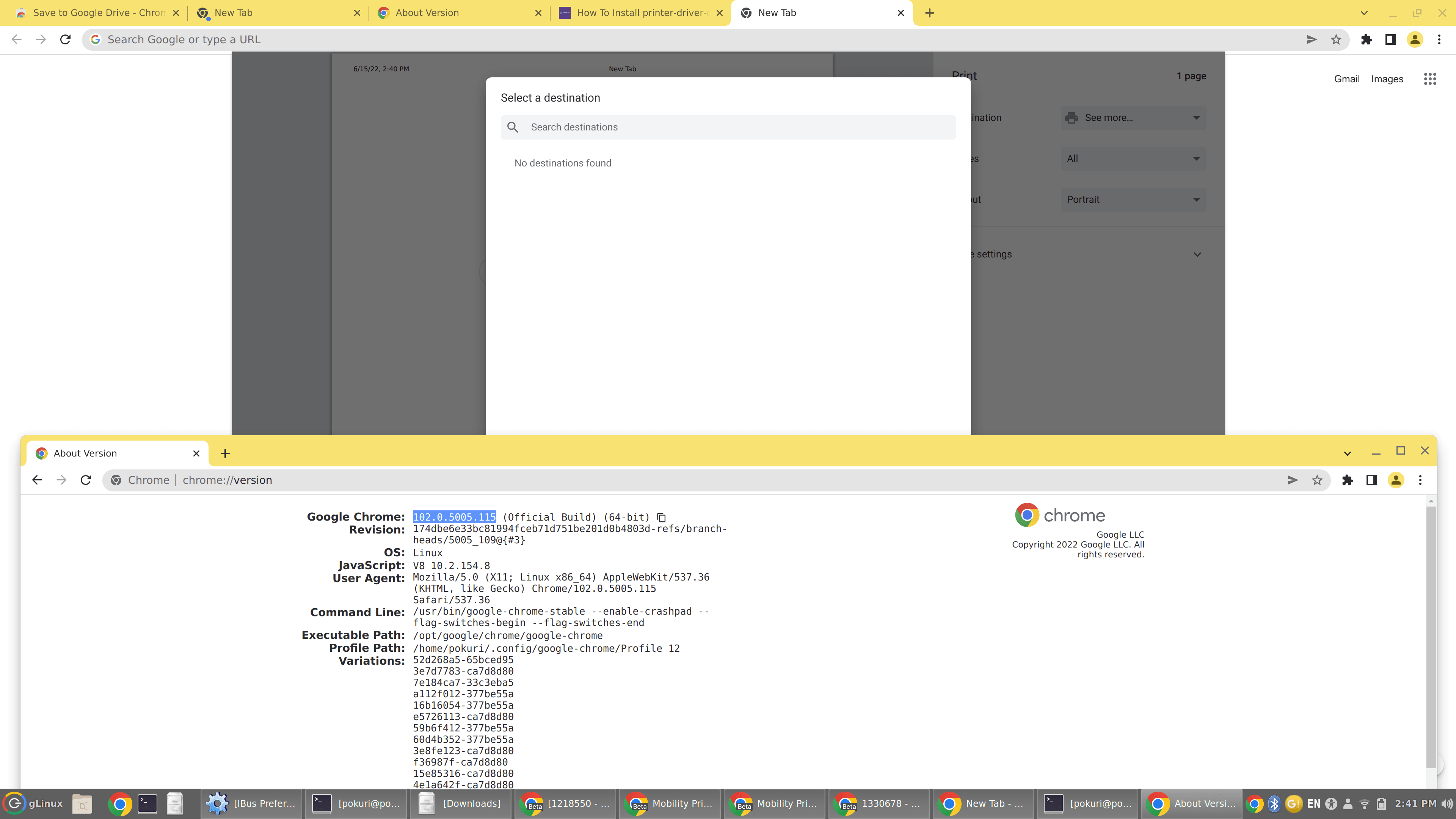
Task: Click the share/send icon in the top address bar
Action: tap(1311, 39)
